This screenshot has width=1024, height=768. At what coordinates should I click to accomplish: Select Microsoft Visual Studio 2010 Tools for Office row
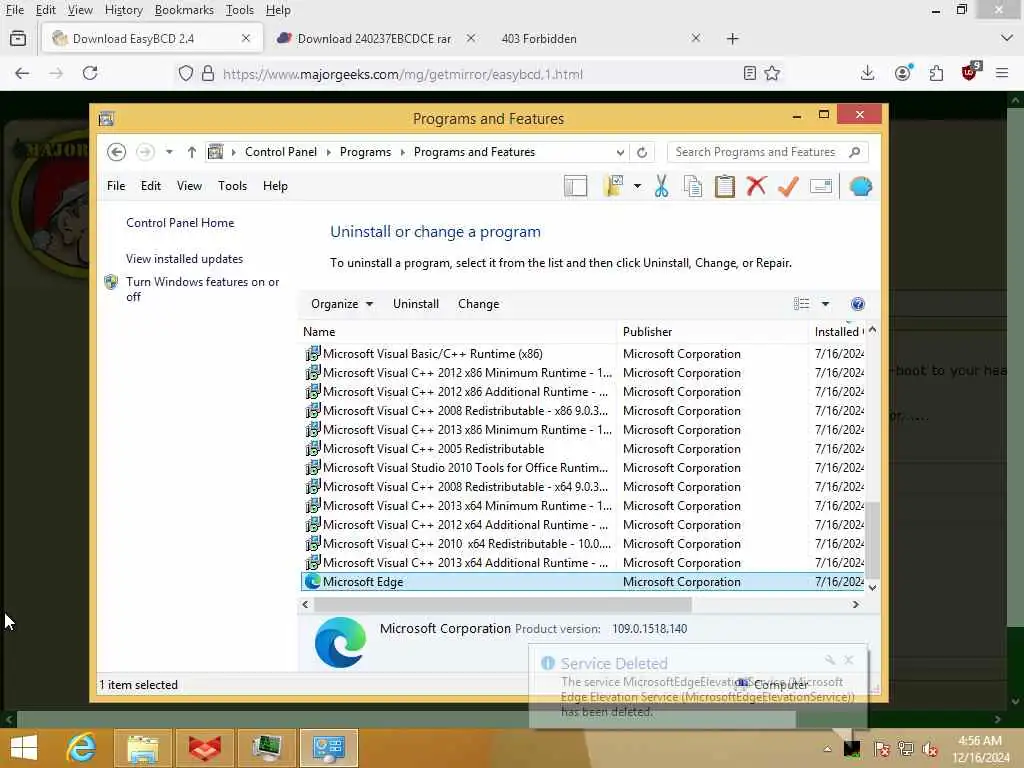[x=583, y=468]
